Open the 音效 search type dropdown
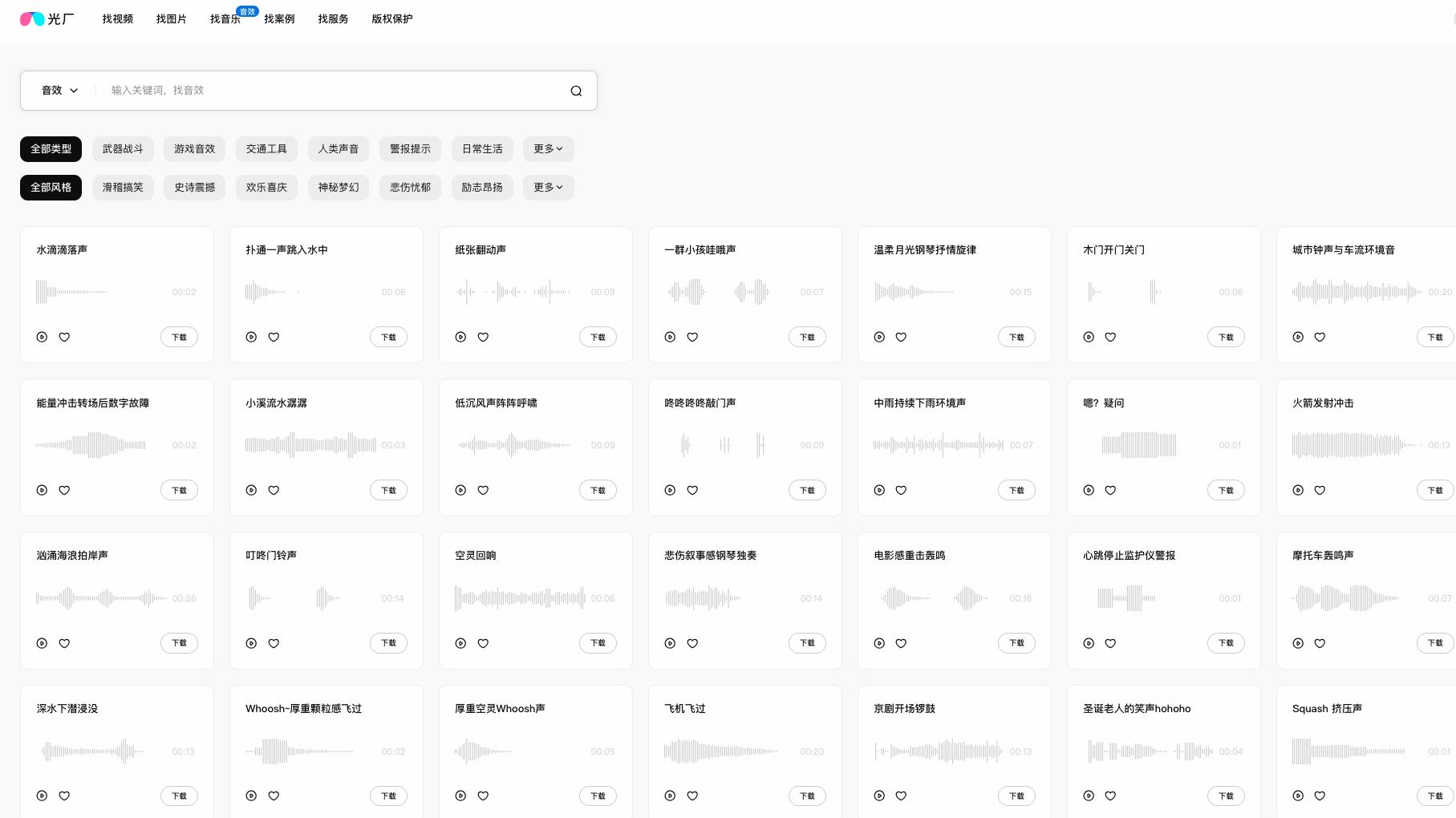Image resolution: width=1456 pixels, height=818 pixels. (x=59, y=91)
